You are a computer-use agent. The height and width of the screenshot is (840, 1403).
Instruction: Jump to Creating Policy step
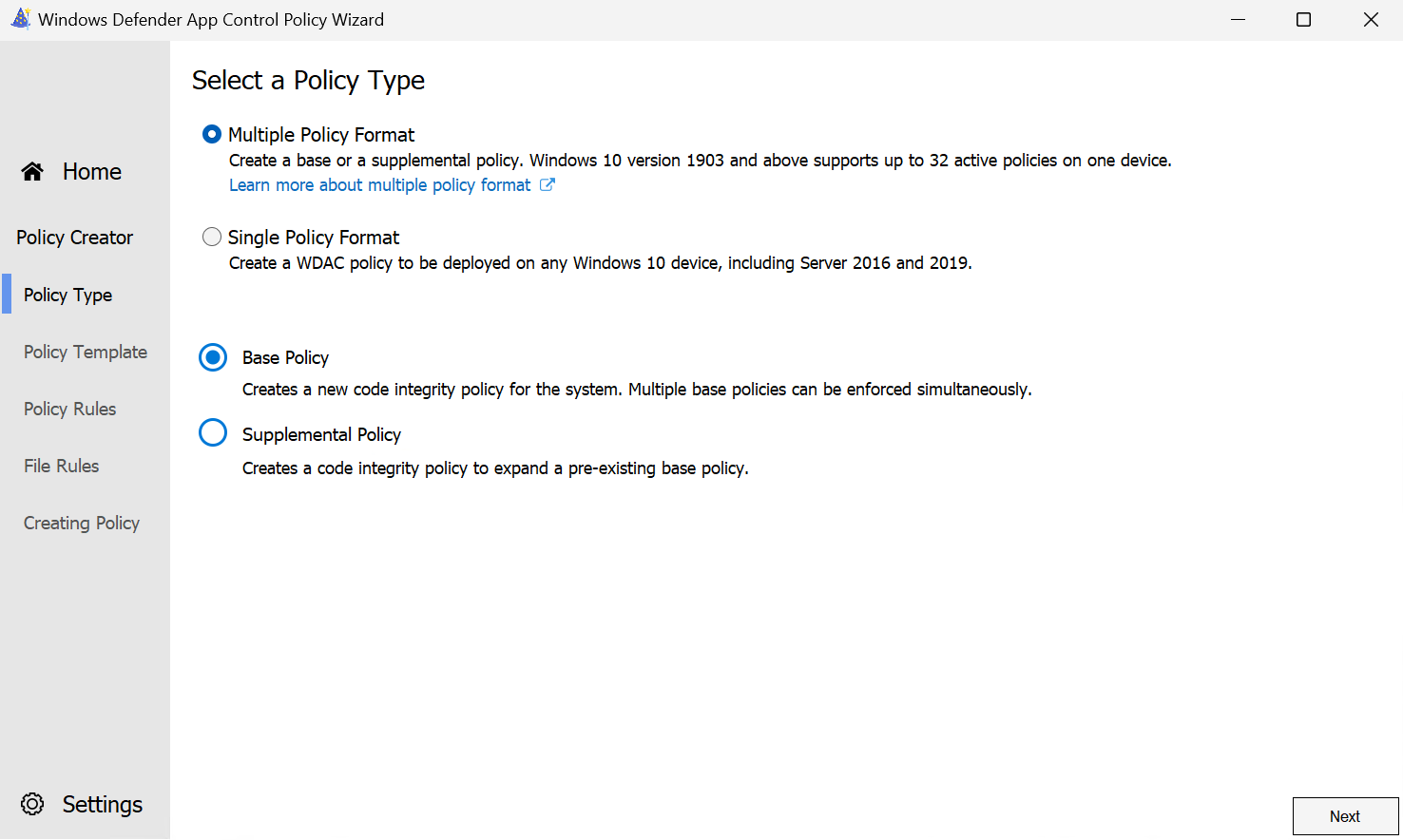point(81,523)
